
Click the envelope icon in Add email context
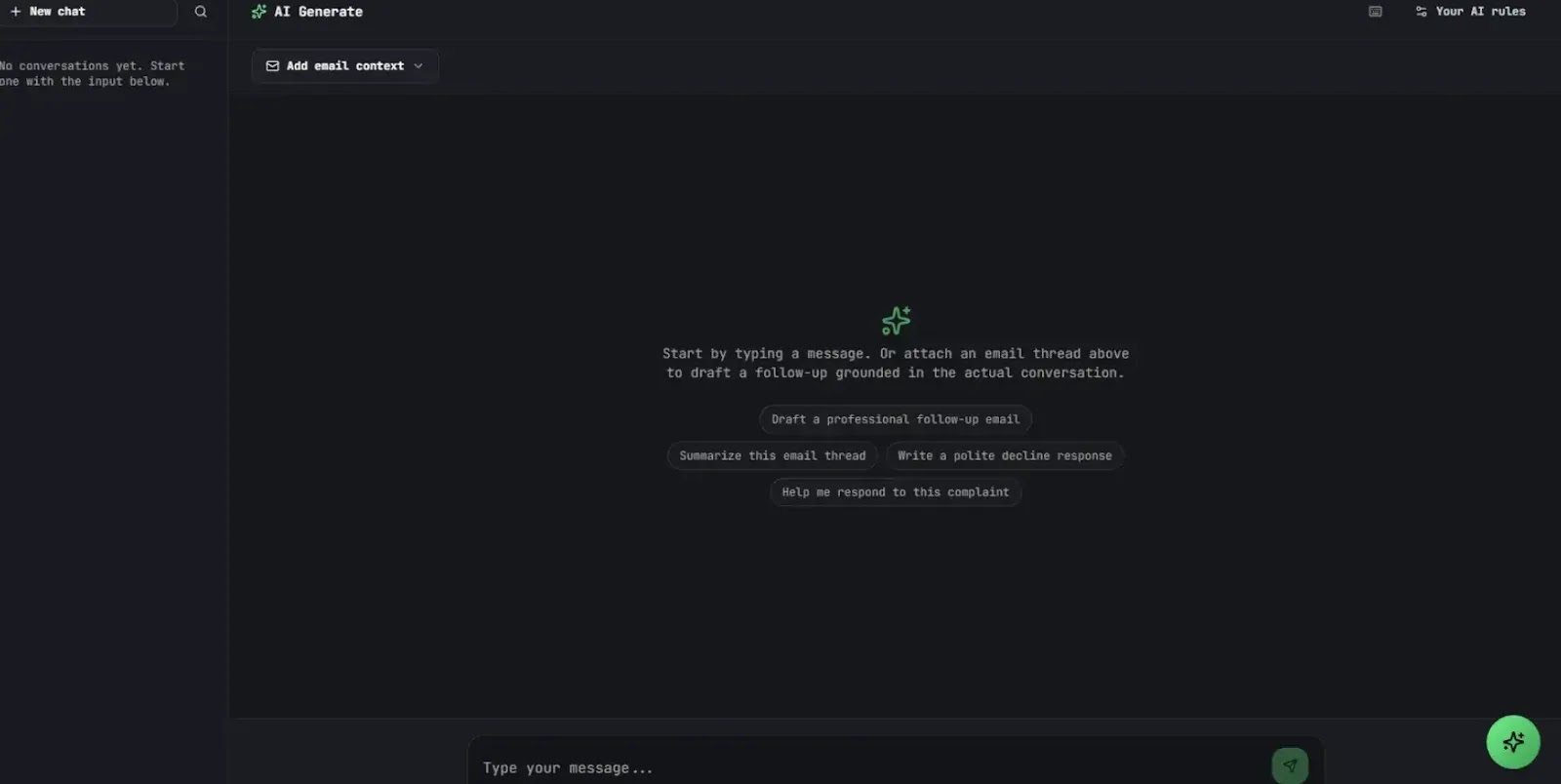pyautogui.click(x=272, y=66)
